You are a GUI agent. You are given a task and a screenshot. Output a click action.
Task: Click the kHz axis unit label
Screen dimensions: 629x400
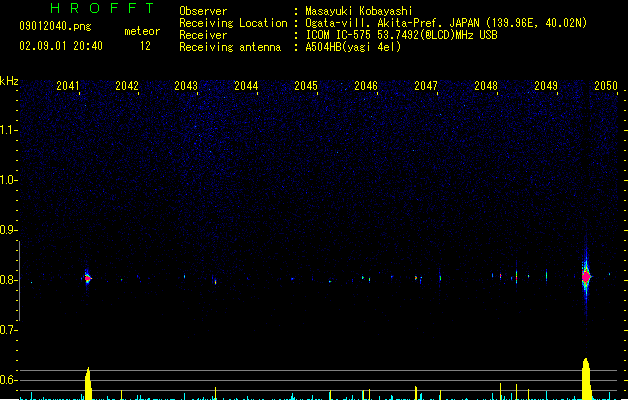click(x=9, y=81)
